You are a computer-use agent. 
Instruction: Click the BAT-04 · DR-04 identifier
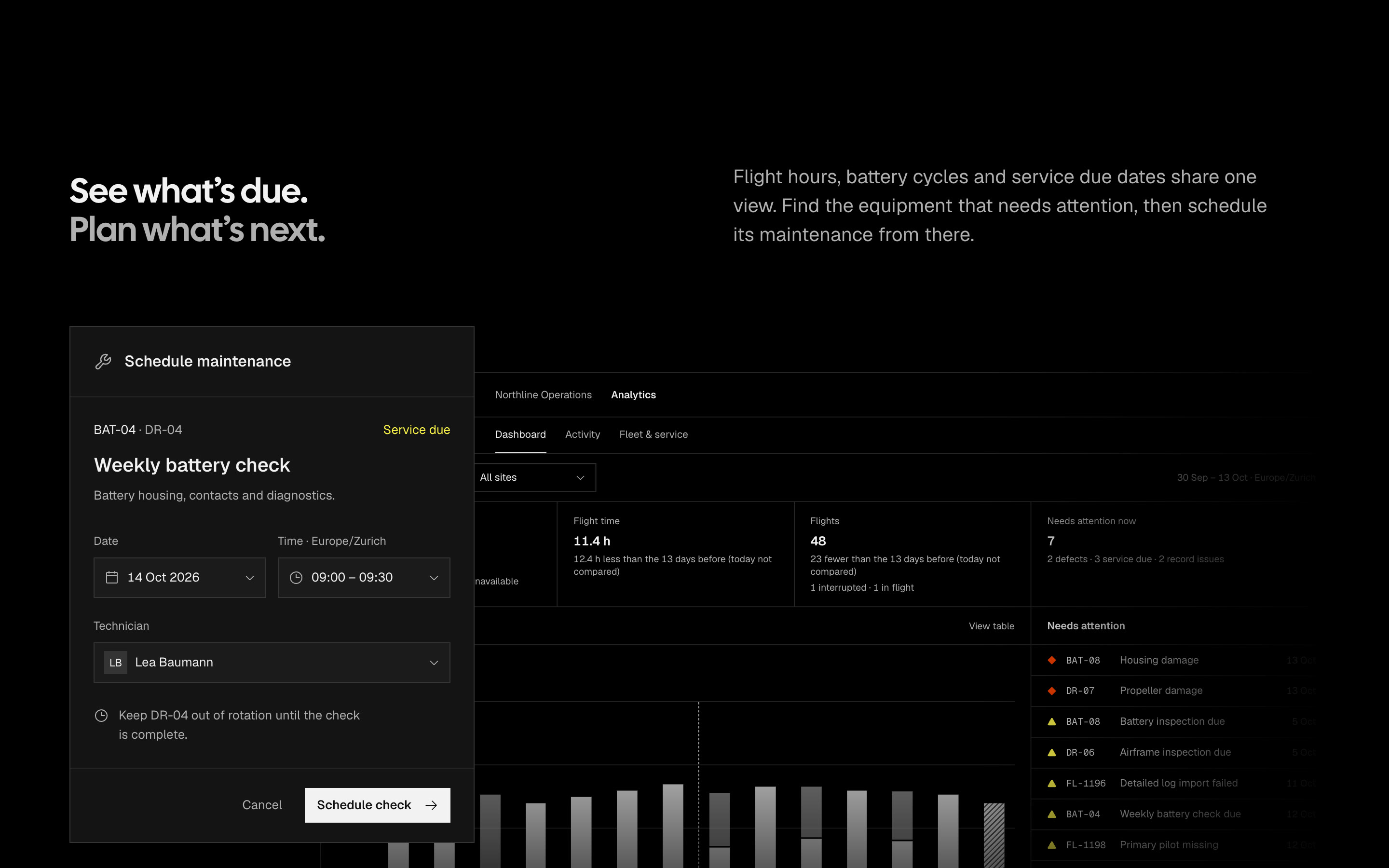138,430
